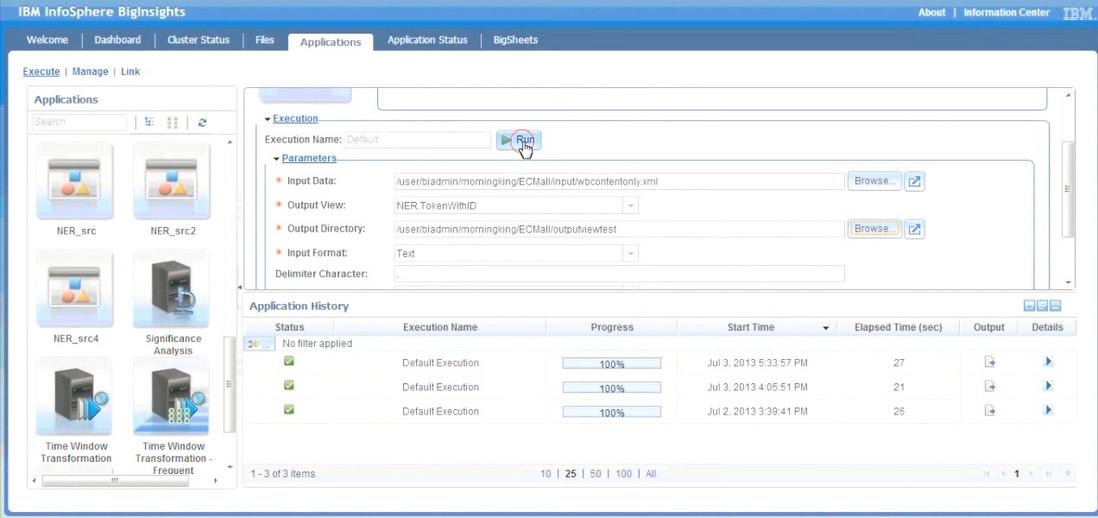Open output of the 4:05:51 PM execution
The image size is (1098, 518).
989,386
